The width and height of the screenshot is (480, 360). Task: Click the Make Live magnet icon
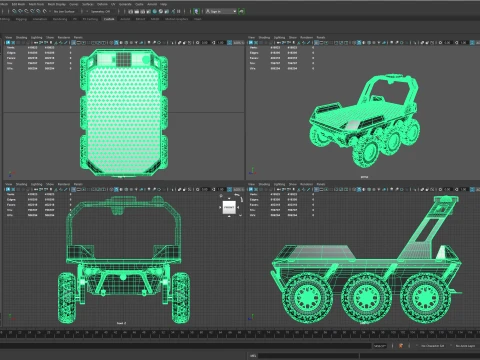pos(45,11)
